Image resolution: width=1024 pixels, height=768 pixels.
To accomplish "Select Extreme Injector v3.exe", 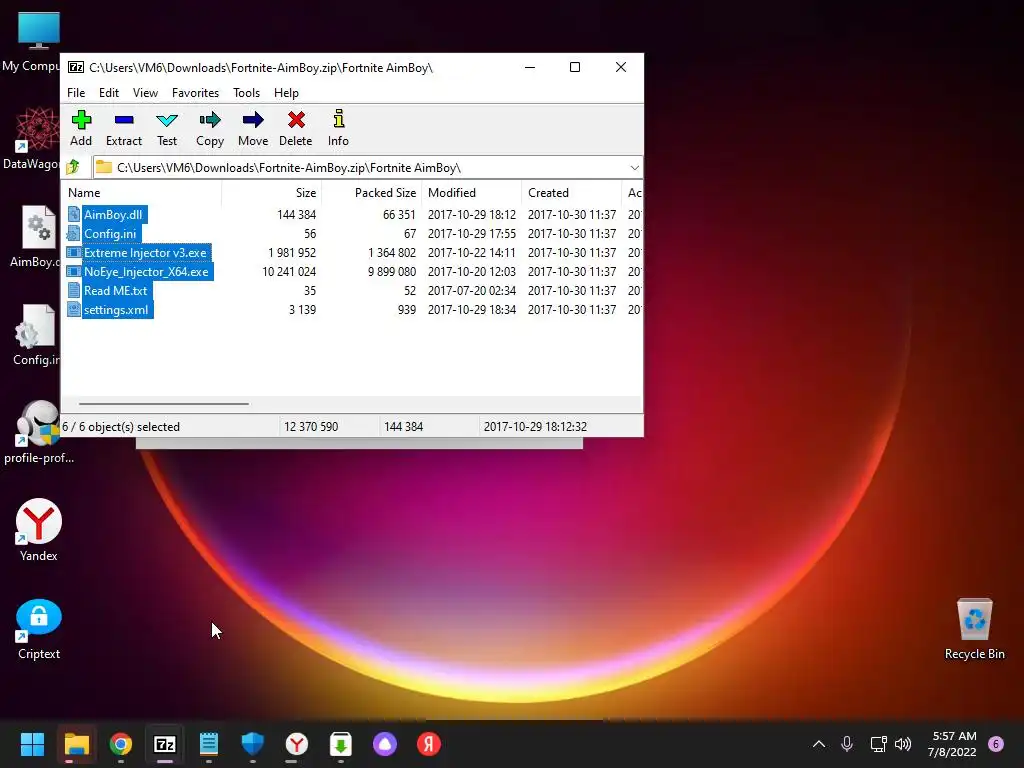I will [x=145, y=252].
